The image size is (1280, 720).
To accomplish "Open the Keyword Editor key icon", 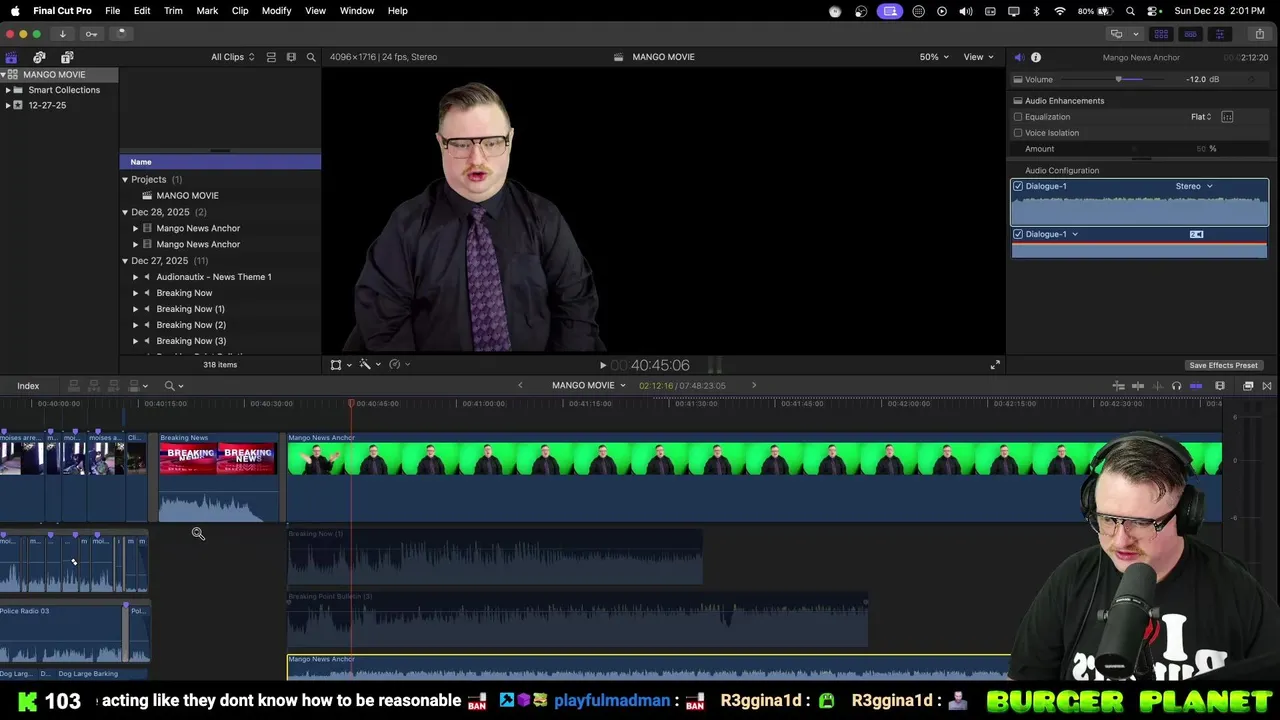I will click(x=91, y=33).
